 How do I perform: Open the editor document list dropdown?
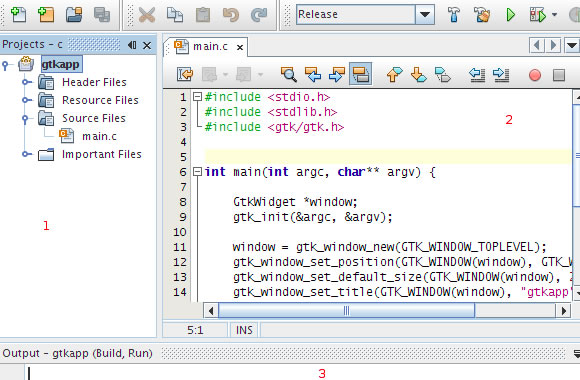[572, 46]
